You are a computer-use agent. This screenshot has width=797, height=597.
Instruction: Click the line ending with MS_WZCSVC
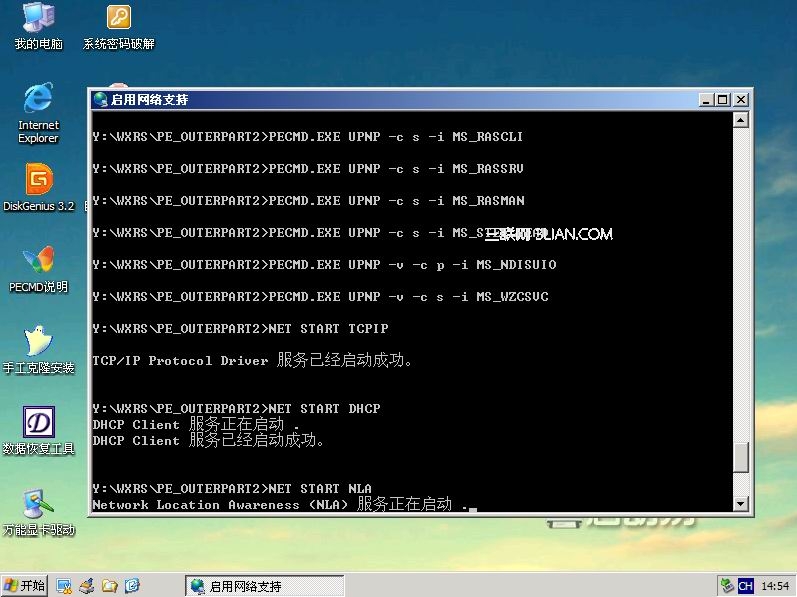(x=320, y=297)
